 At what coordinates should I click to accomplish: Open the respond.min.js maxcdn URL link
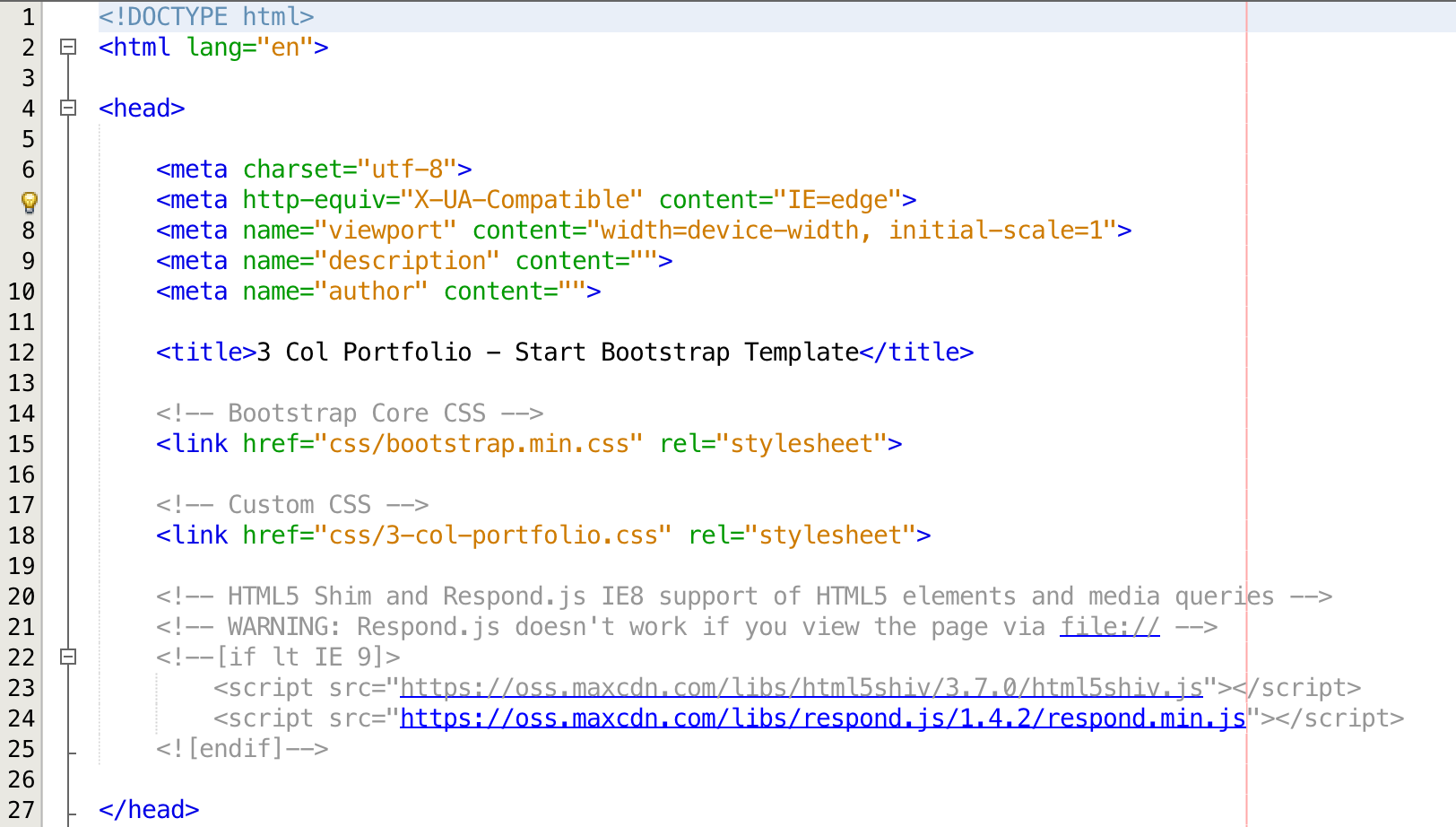click(823, 718)
